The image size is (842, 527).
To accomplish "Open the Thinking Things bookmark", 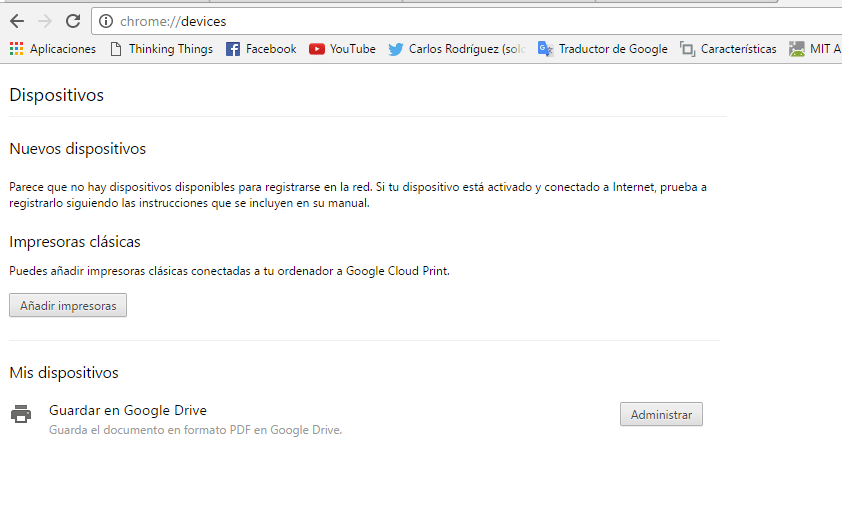I will tap(161, 49).
